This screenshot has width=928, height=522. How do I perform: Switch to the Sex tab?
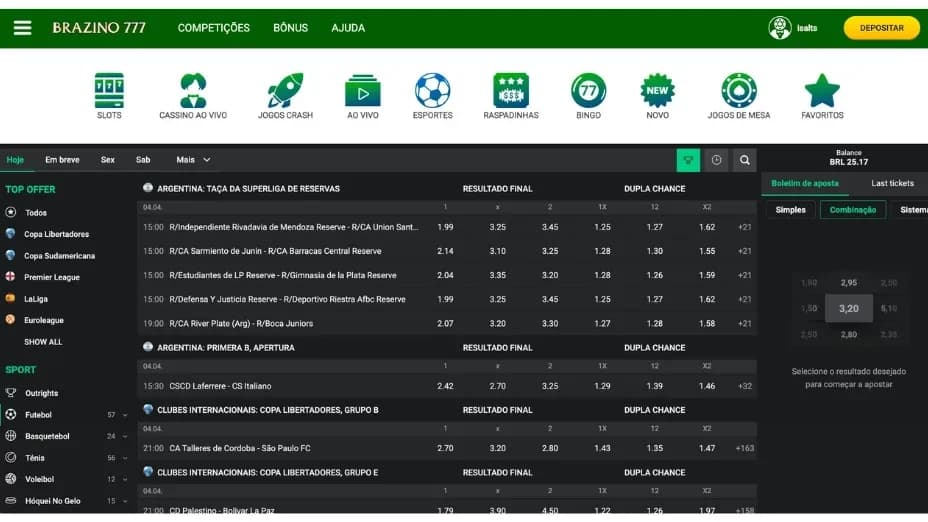[108, 160]
